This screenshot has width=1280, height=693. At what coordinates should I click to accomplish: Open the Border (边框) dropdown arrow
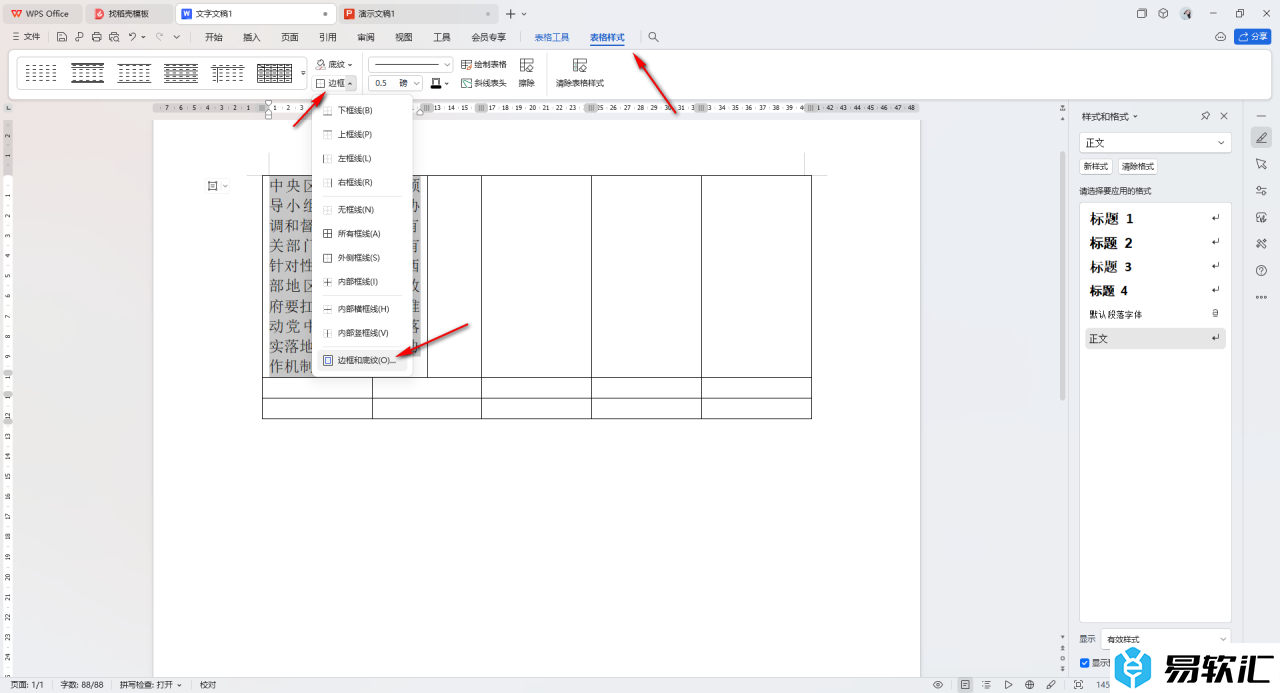click(350, 83)
